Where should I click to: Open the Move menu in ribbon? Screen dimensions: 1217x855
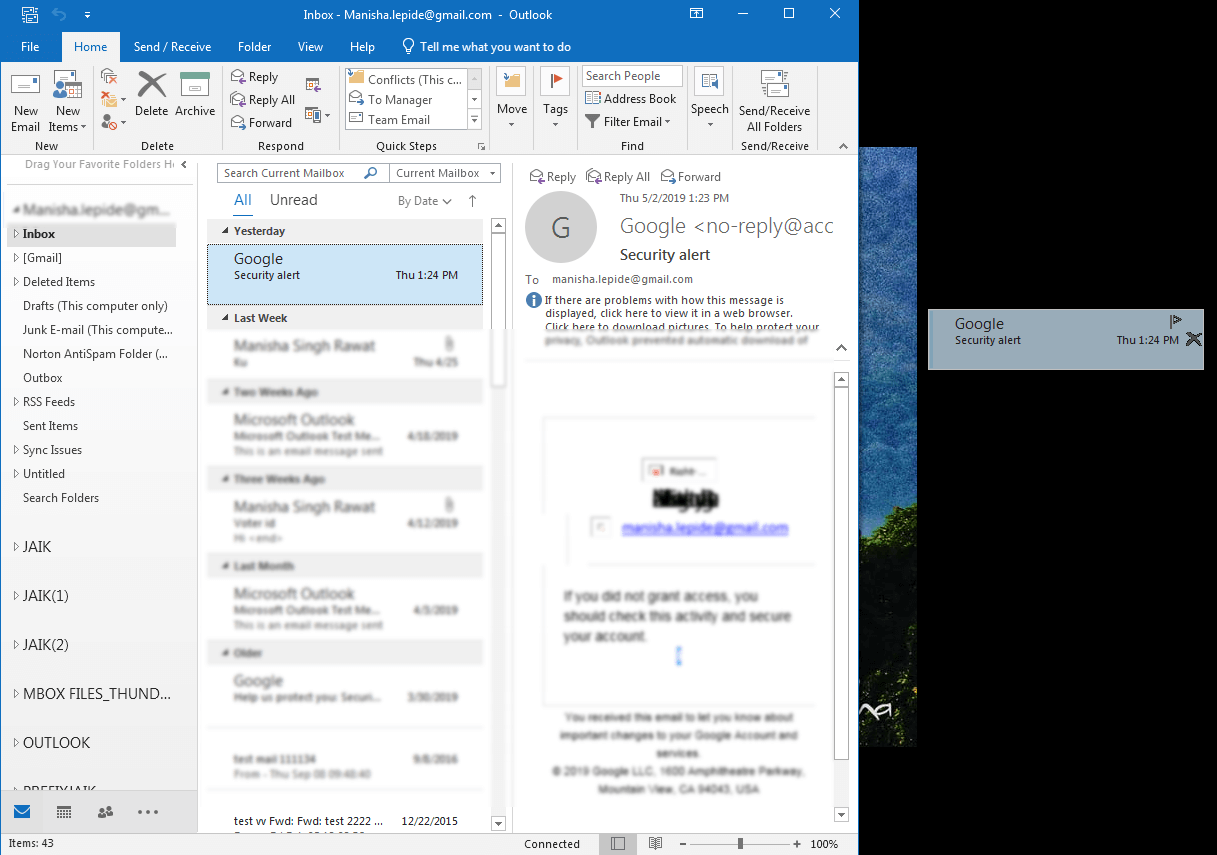pos(511,99)
